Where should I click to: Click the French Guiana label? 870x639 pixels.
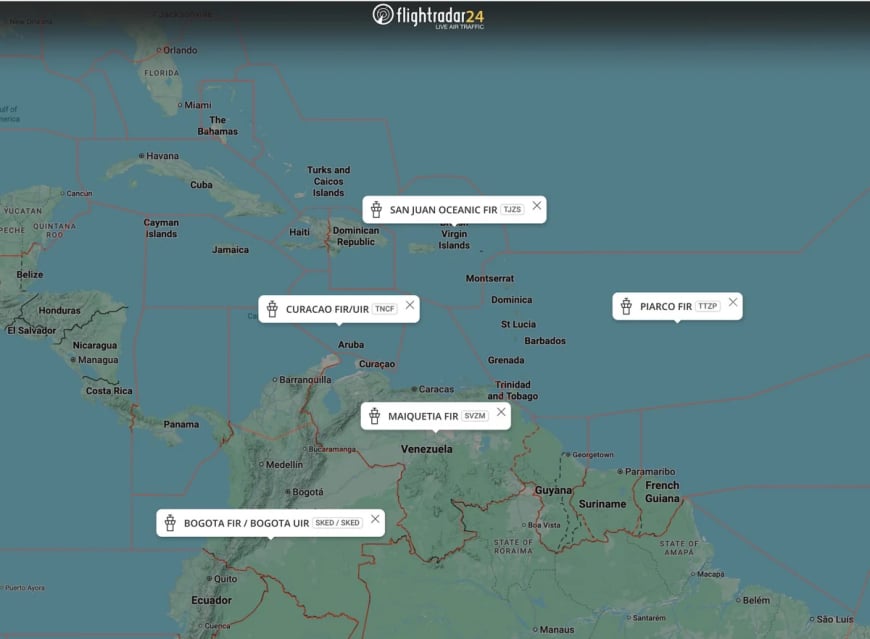coord(662,491)
